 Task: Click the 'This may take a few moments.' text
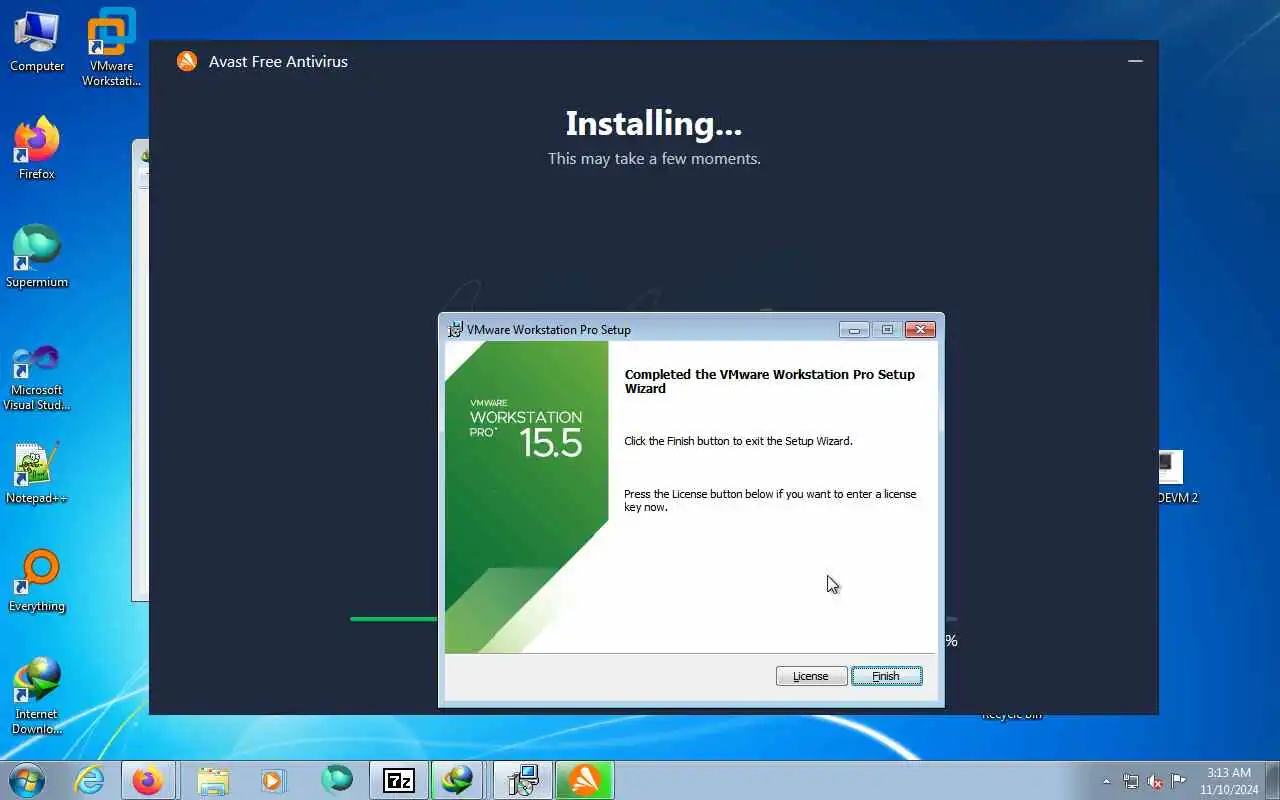coord(654,159)
